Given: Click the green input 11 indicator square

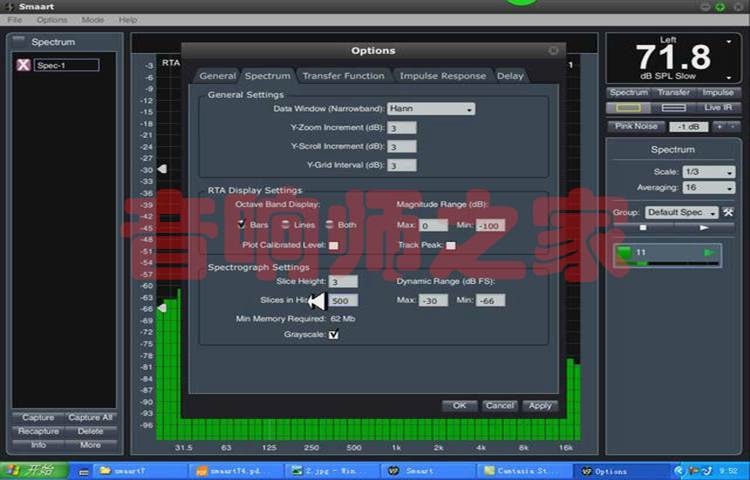Looking at the screenshot, I should tap(624, 252).
